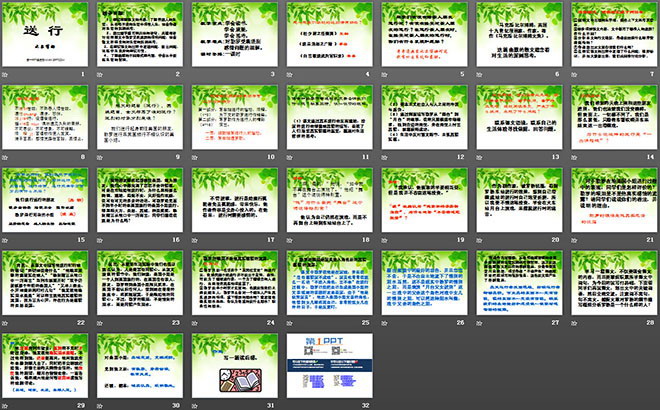The image size is (660, 410).
Task: Click the animation star icon below slide 22
Action: 5,323
